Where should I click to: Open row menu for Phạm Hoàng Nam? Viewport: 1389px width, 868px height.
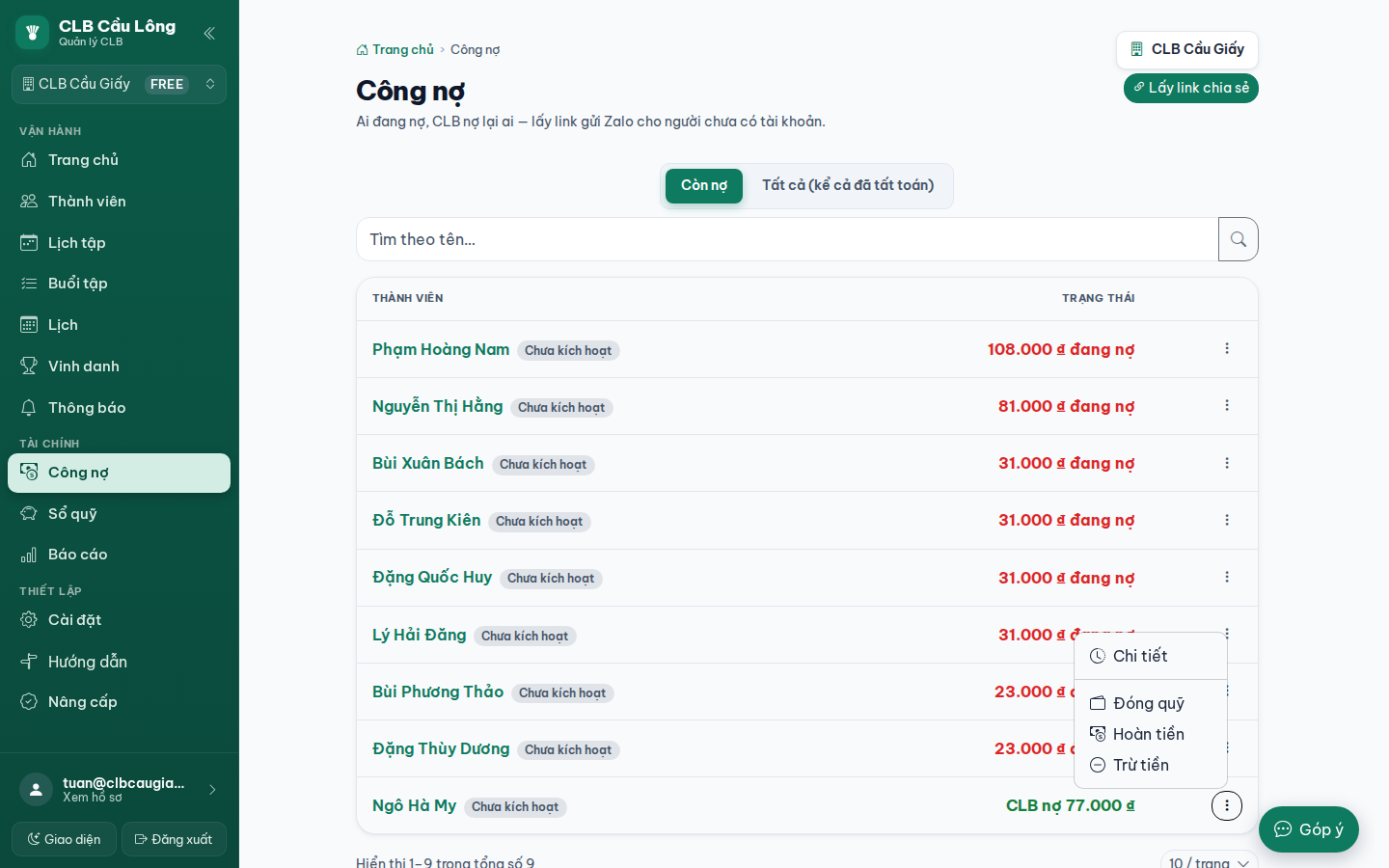coord(1227,348)
